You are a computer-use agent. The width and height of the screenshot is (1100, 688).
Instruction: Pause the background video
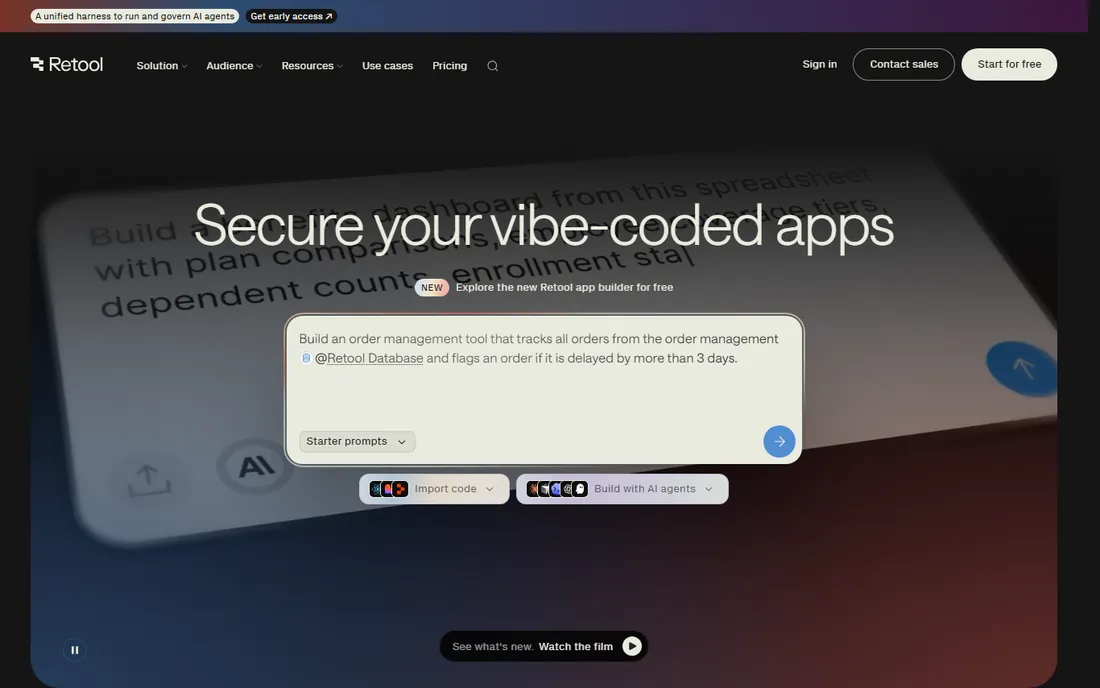(74, 650)
